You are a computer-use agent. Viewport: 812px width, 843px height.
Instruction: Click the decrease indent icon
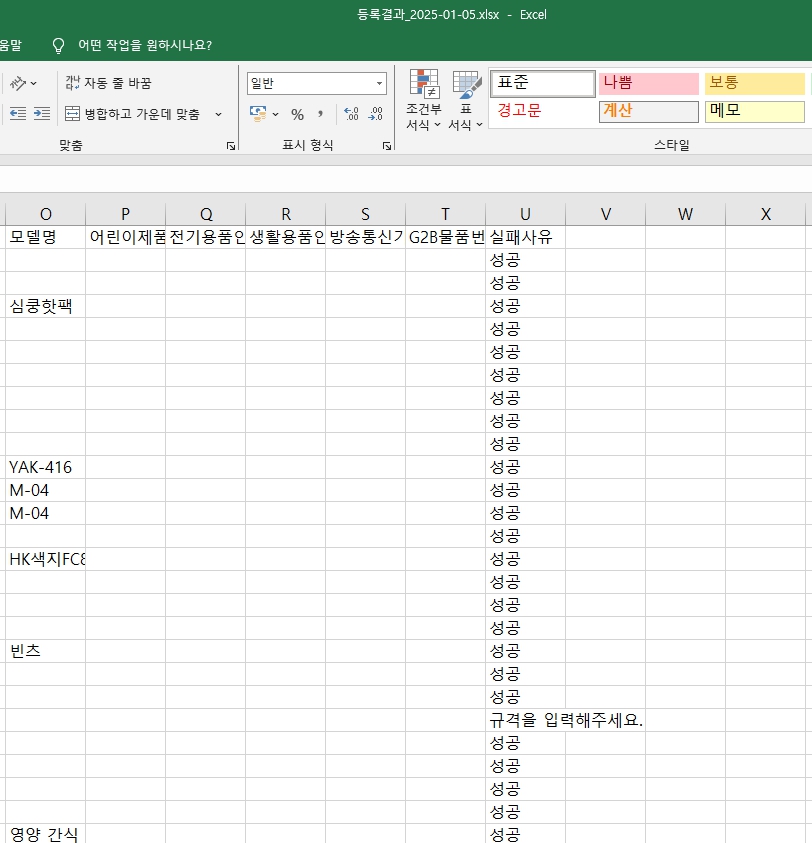18,114
